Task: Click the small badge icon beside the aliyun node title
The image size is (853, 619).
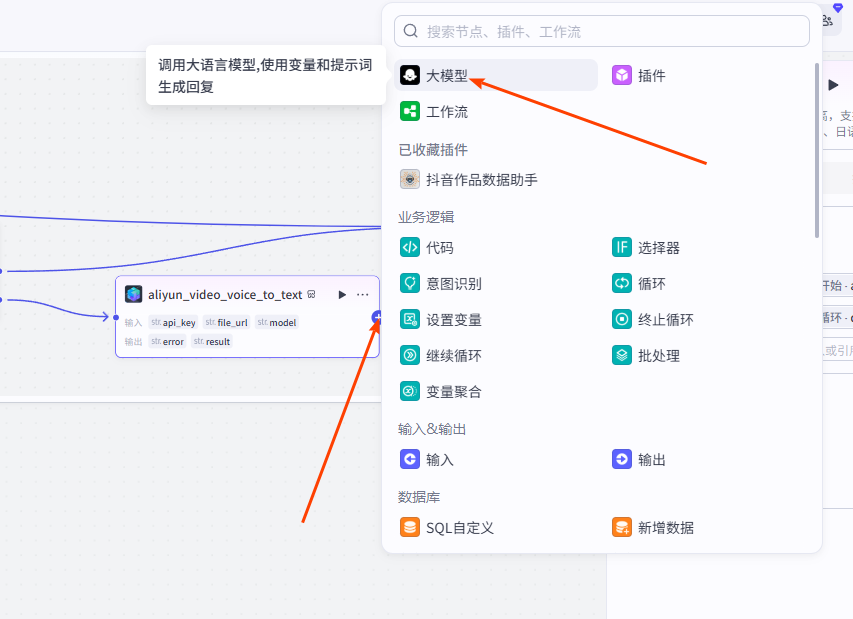Action: pyautogui.click(x=311, y=294)
